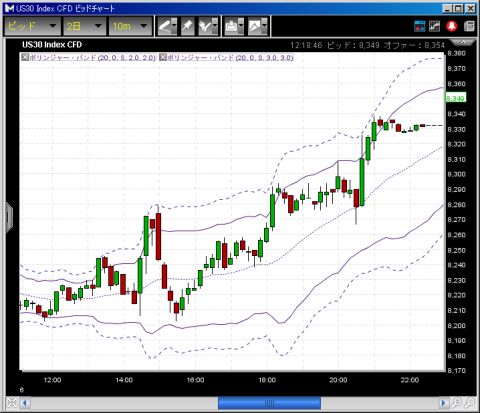This screenshot has width=480, height=413.
Task: Remove first Bollinger band (2.0) indicator
Action: tap(25, 57)
